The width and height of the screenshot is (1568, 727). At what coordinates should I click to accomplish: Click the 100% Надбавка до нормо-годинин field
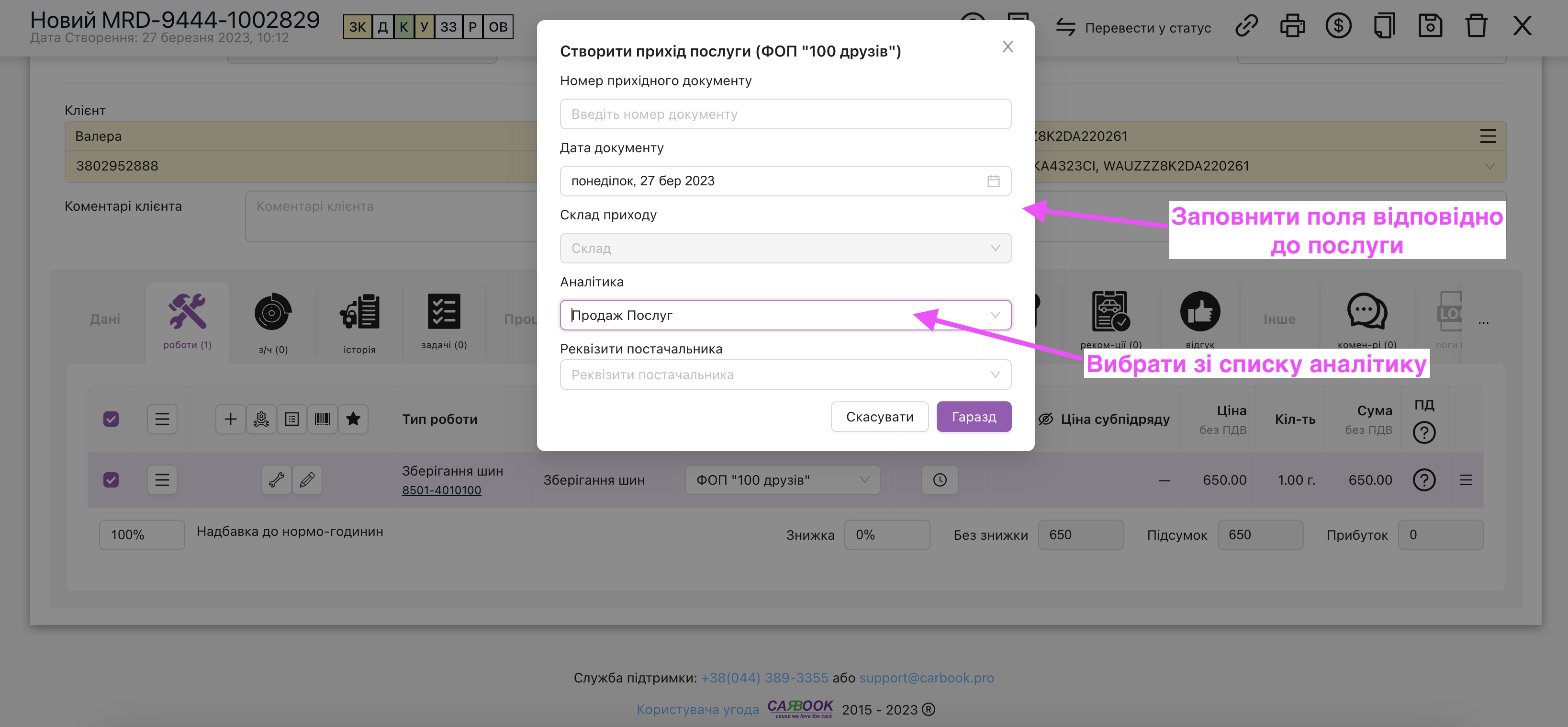(142, 534)
